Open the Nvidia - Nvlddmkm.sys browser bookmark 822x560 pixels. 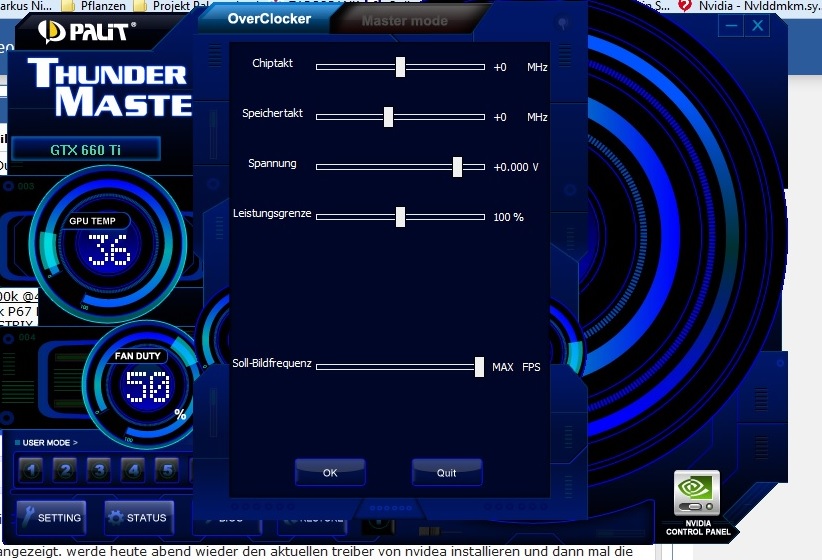coord(750,6)
